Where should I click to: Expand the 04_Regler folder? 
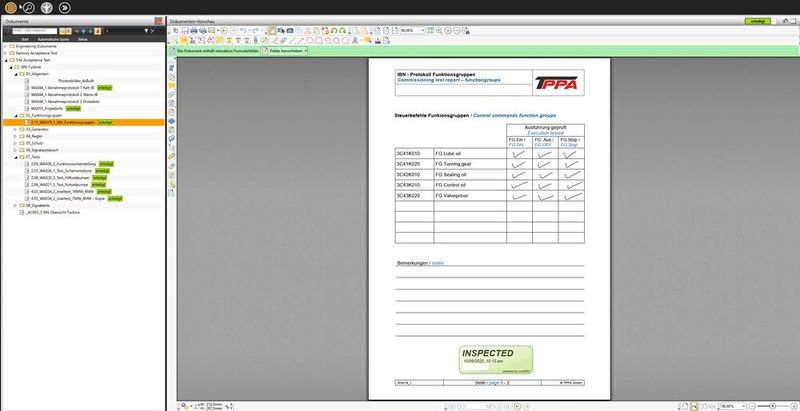[15, 137]
